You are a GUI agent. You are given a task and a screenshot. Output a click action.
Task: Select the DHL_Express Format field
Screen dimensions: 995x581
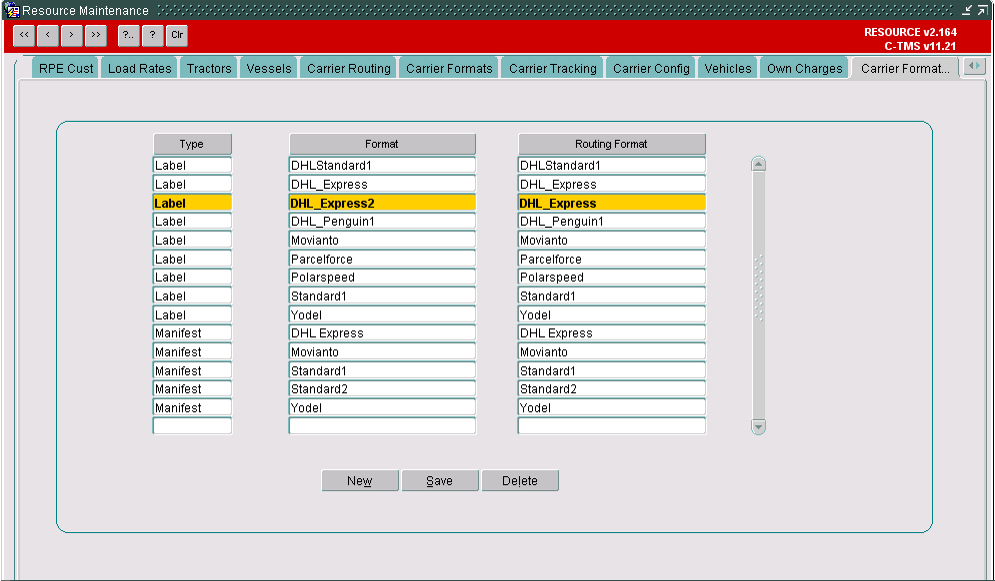tap(382, 185)
